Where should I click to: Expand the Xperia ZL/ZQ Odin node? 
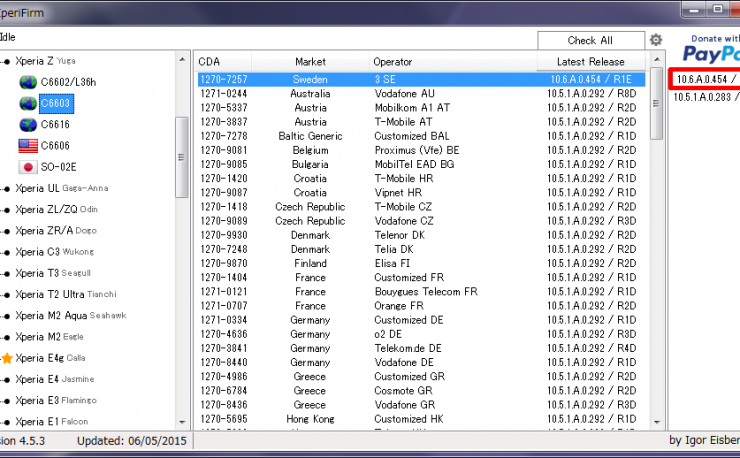pos(6,211)
